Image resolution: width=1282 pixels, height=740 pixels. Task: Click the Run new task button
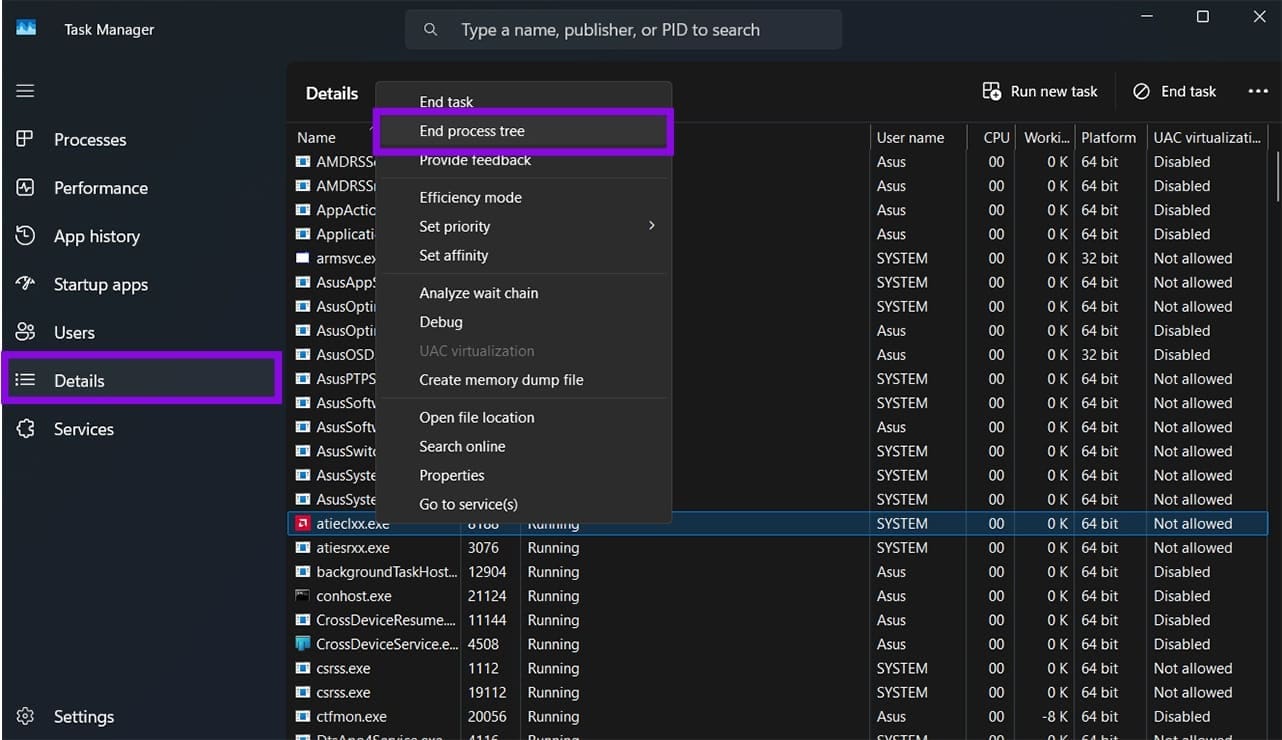tap(1040, 91)
